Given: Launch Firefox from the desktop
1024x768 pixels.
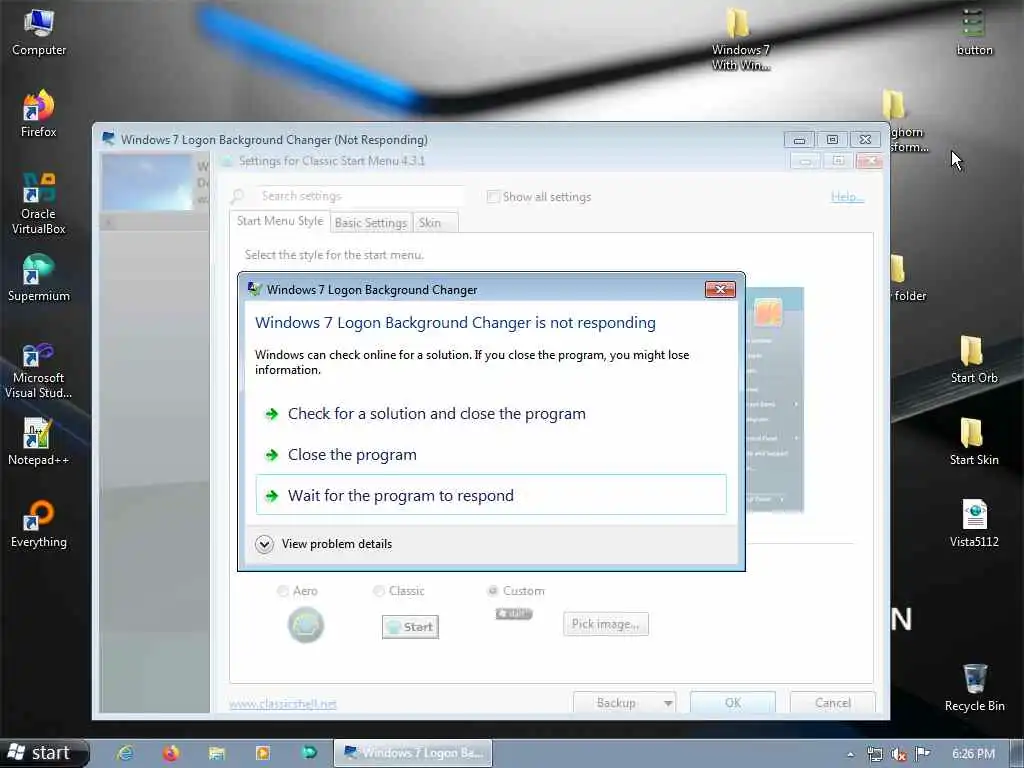Looking at the screenshot, I should click(x=39, y=114).
